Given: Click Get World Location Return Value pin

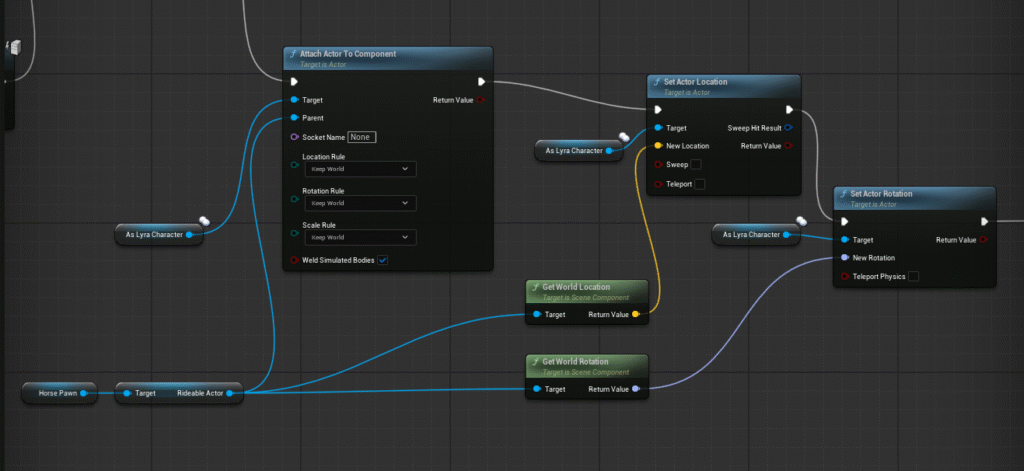Looking at the screenshot, I should coord(637,315).
